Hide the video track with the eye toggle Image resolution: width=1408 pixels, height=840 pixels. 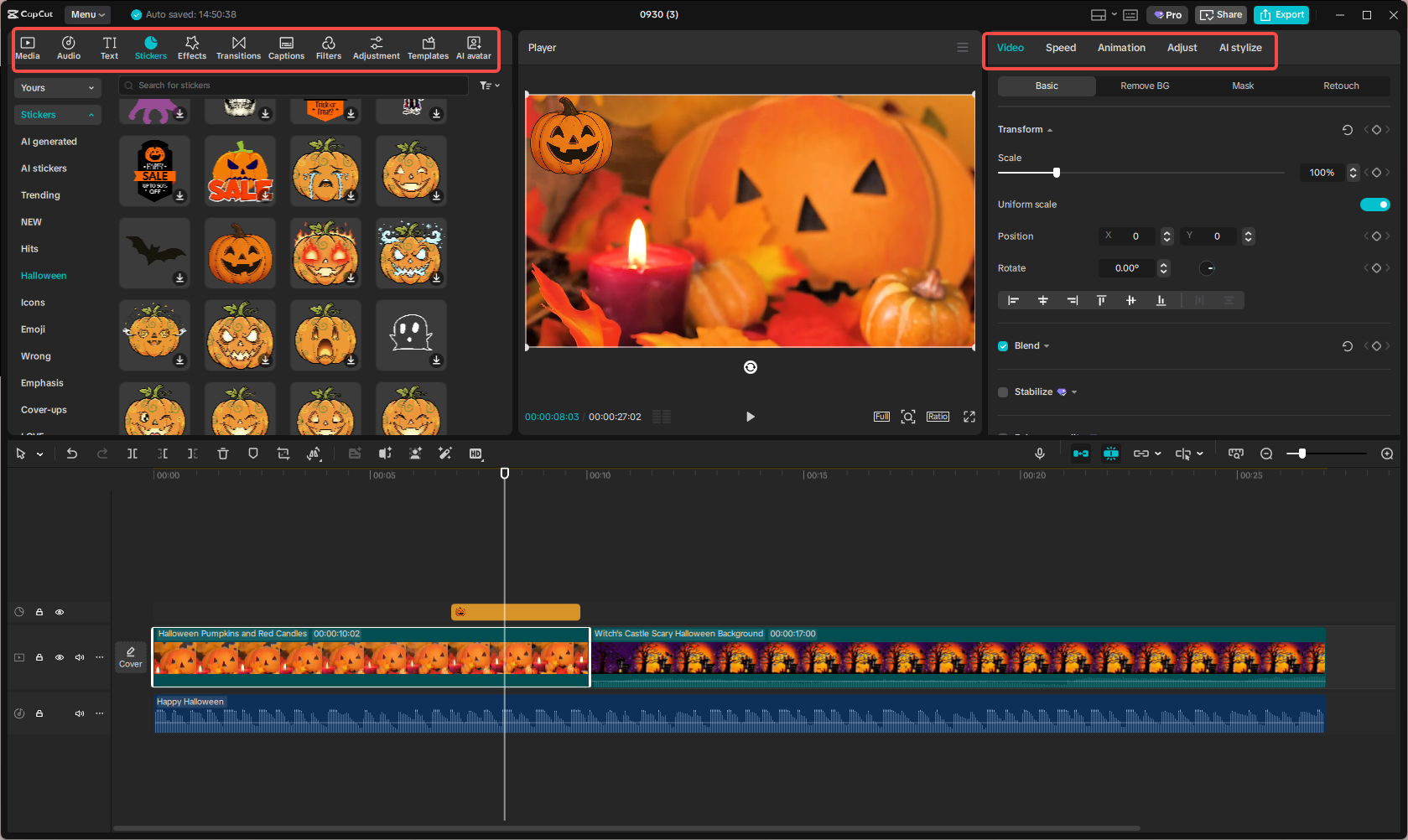coord(60,657)
